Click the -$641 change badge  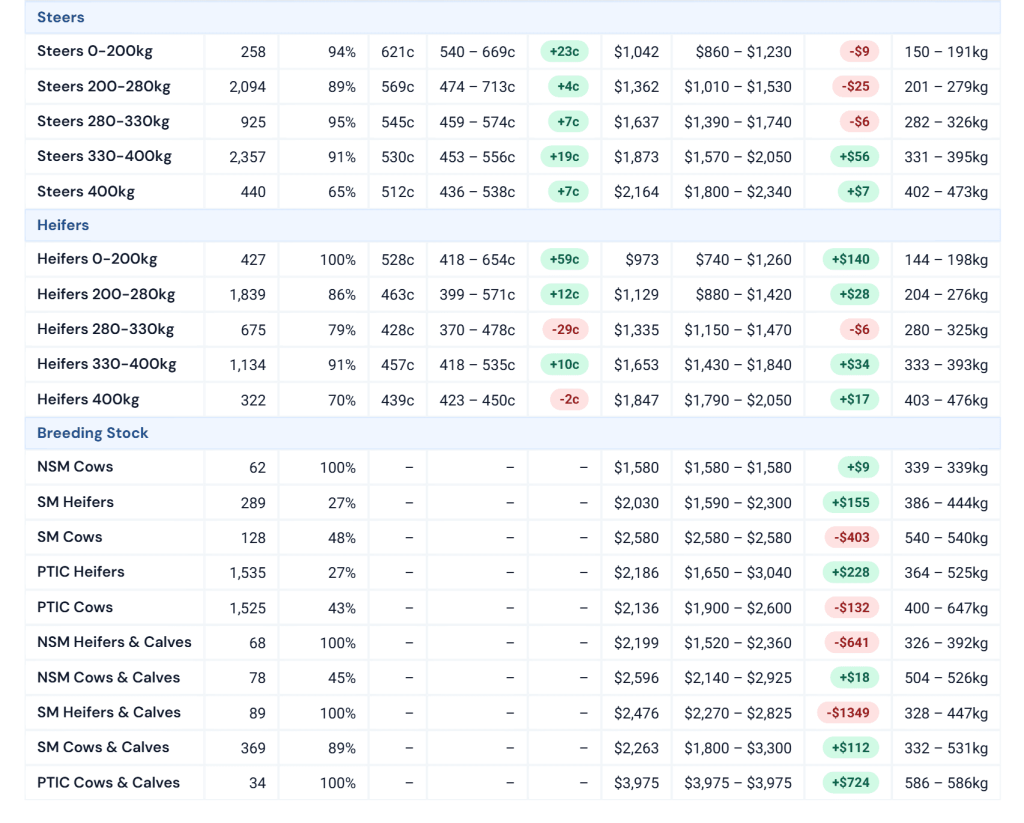[x=852, y=643]
